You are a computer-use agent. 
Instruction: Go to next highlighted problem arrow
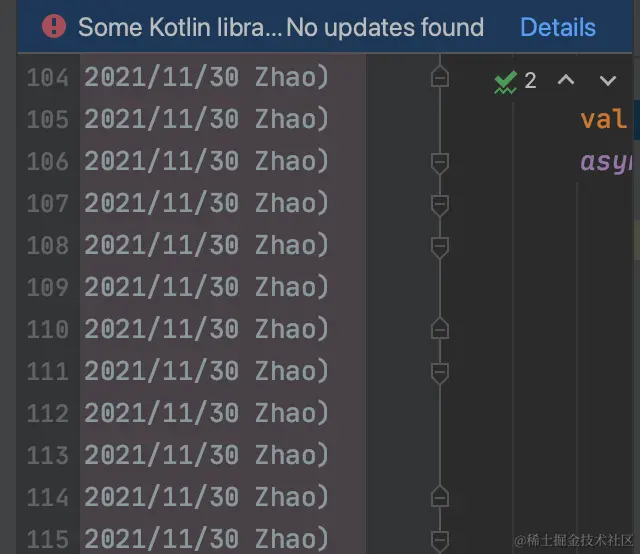coord(607,80)
